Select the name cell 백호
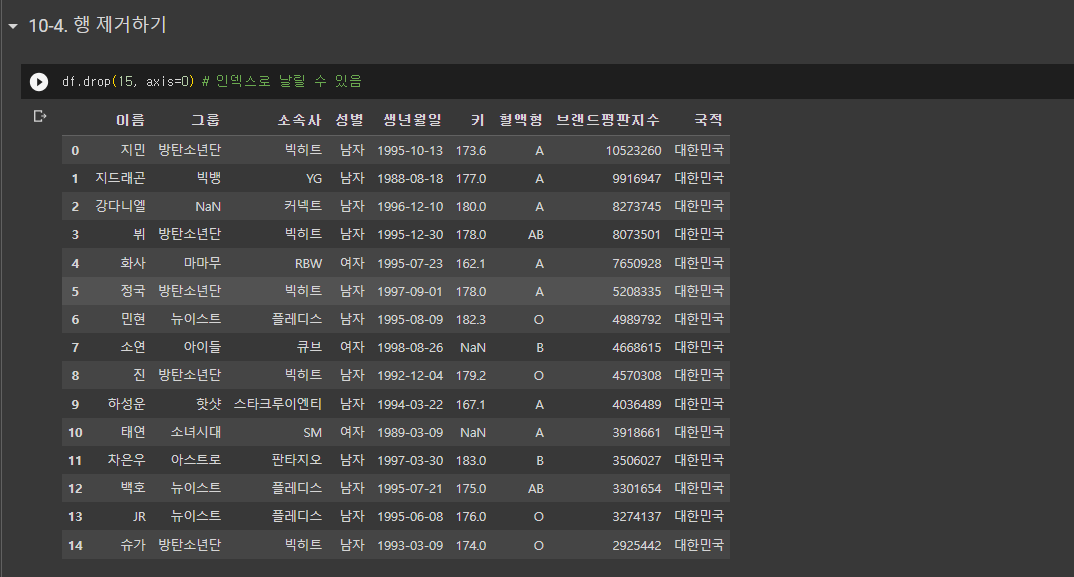1074x577 pixels. click(x=133, y=489)
